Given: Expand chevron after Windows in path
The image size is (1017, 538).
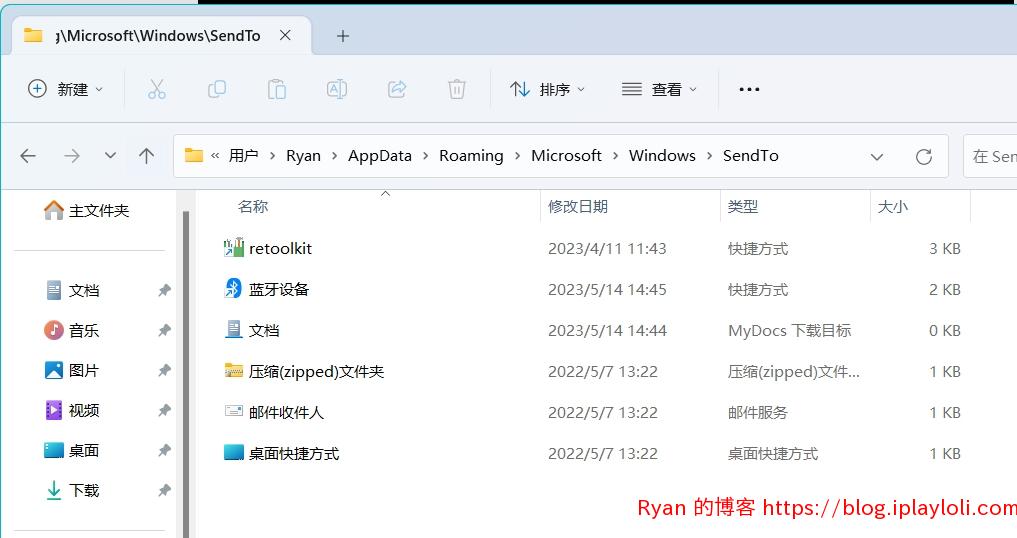Looking at the screenshot, I should pyautogui.click(x=709, y=156).
